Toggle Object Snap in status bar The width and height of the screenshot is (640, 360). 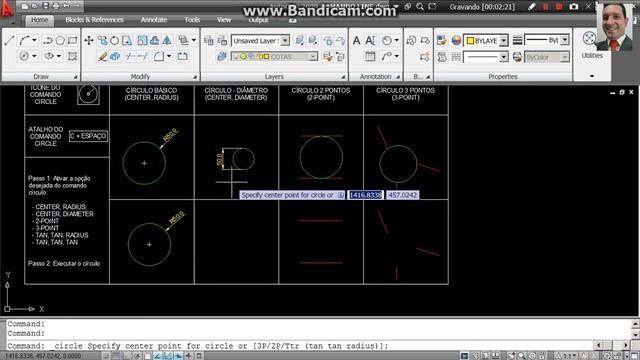click(x=147, y=356)
